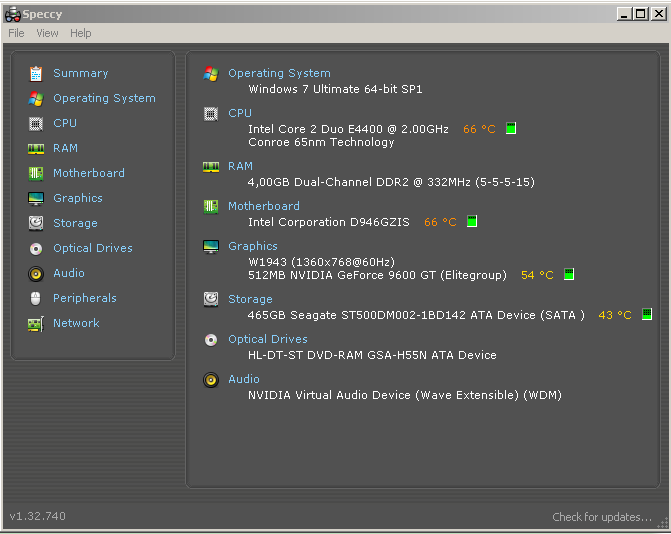Click the Network card icon in sidebar
The width and height of the screenshot is (671, 534).
pos(36,324)
